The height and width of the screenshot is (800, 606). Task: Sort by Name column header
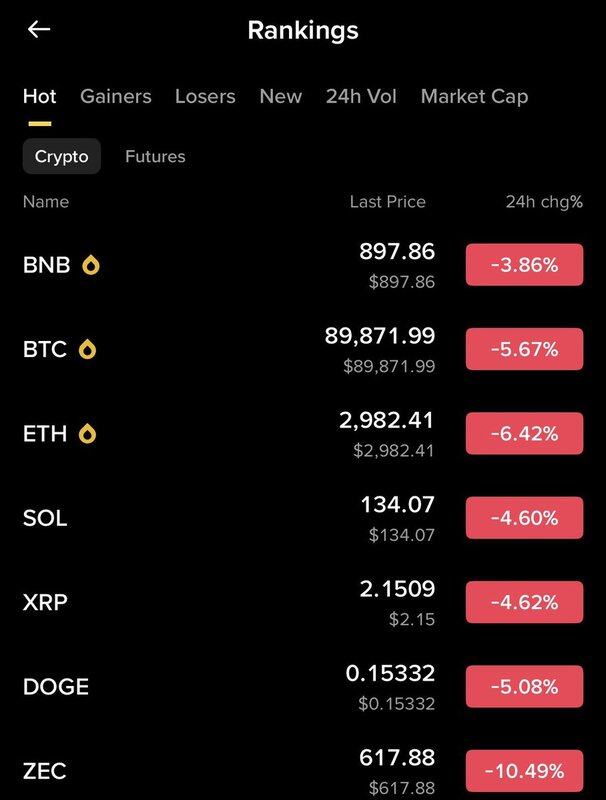(46, 201)
